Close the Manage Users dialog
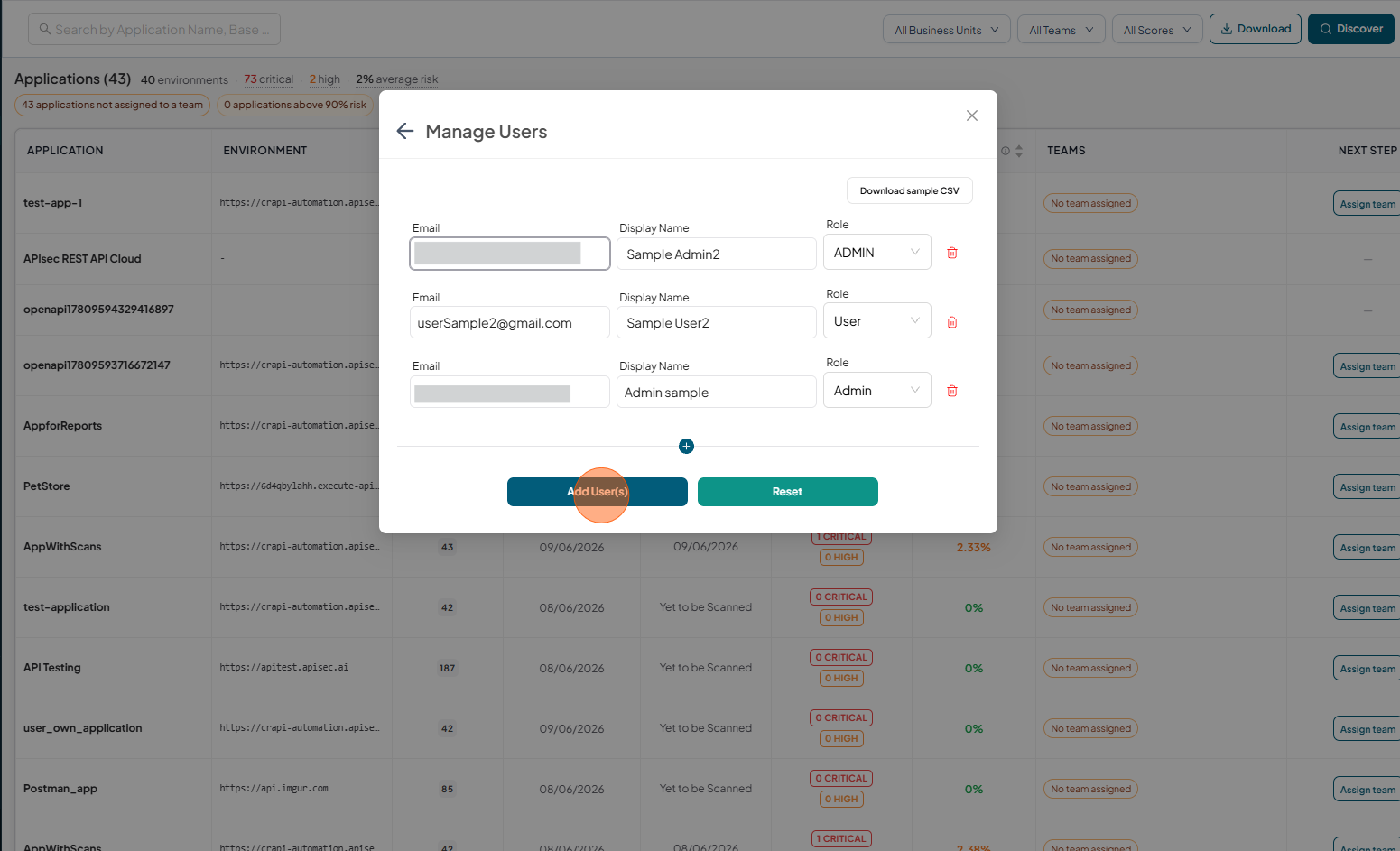 coord(972,116)
